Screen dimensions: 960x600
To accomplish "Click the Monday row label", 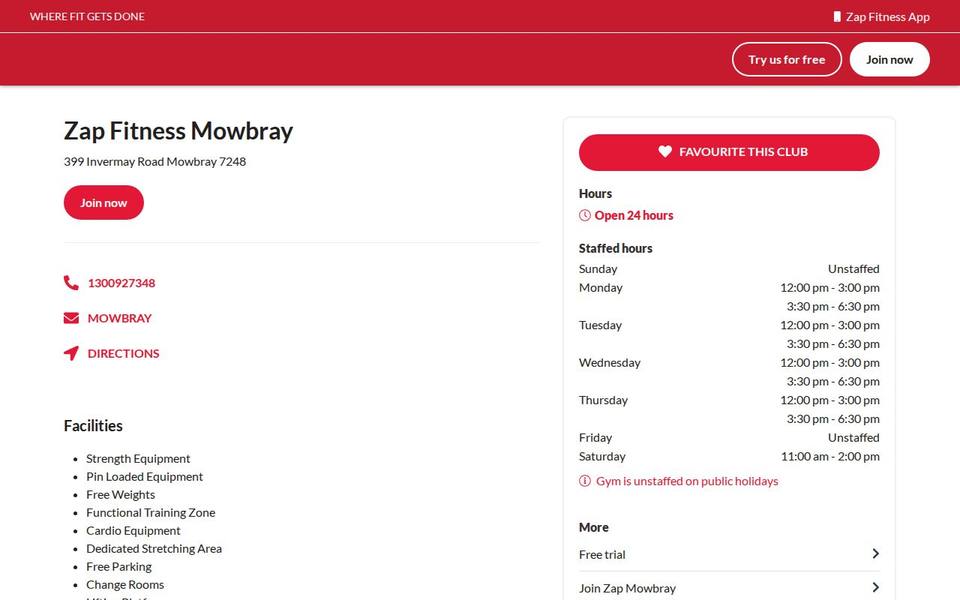I will (x=601, y=288).
